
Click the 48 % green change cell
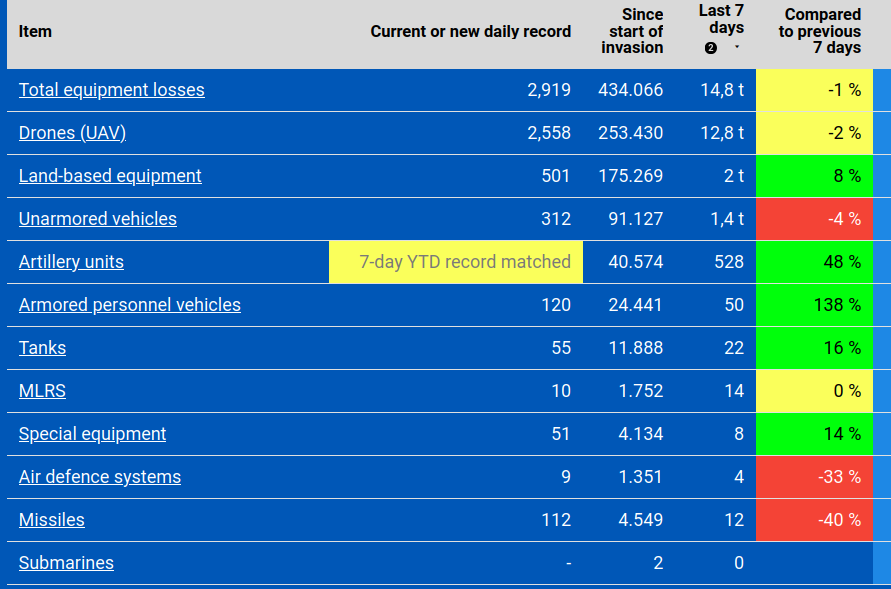click(x=814, y=262)
